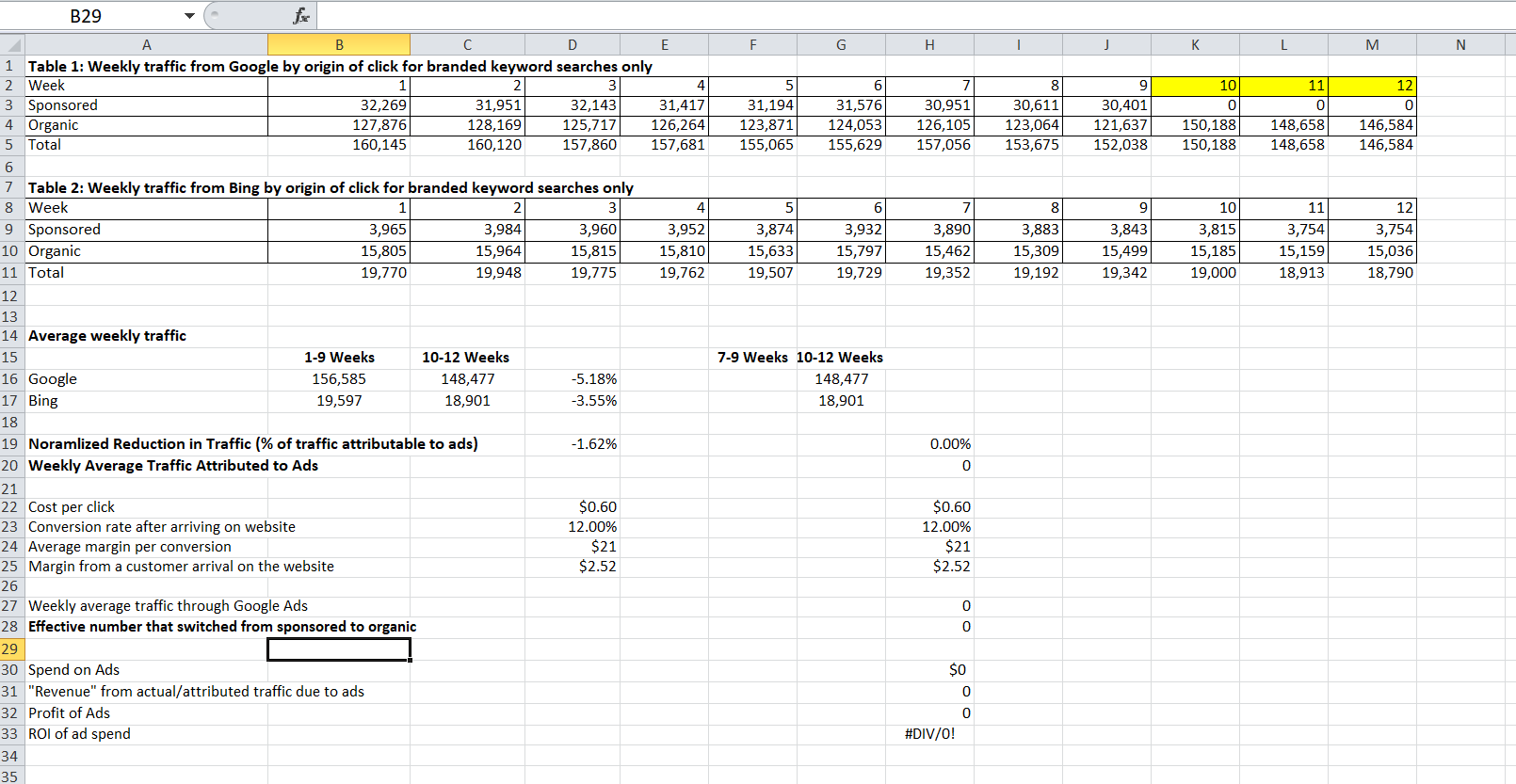Click Table 2 Bing traffic title cell
Image resolution: width=1516 pixels, height=784 pixels.
(331, 187)
